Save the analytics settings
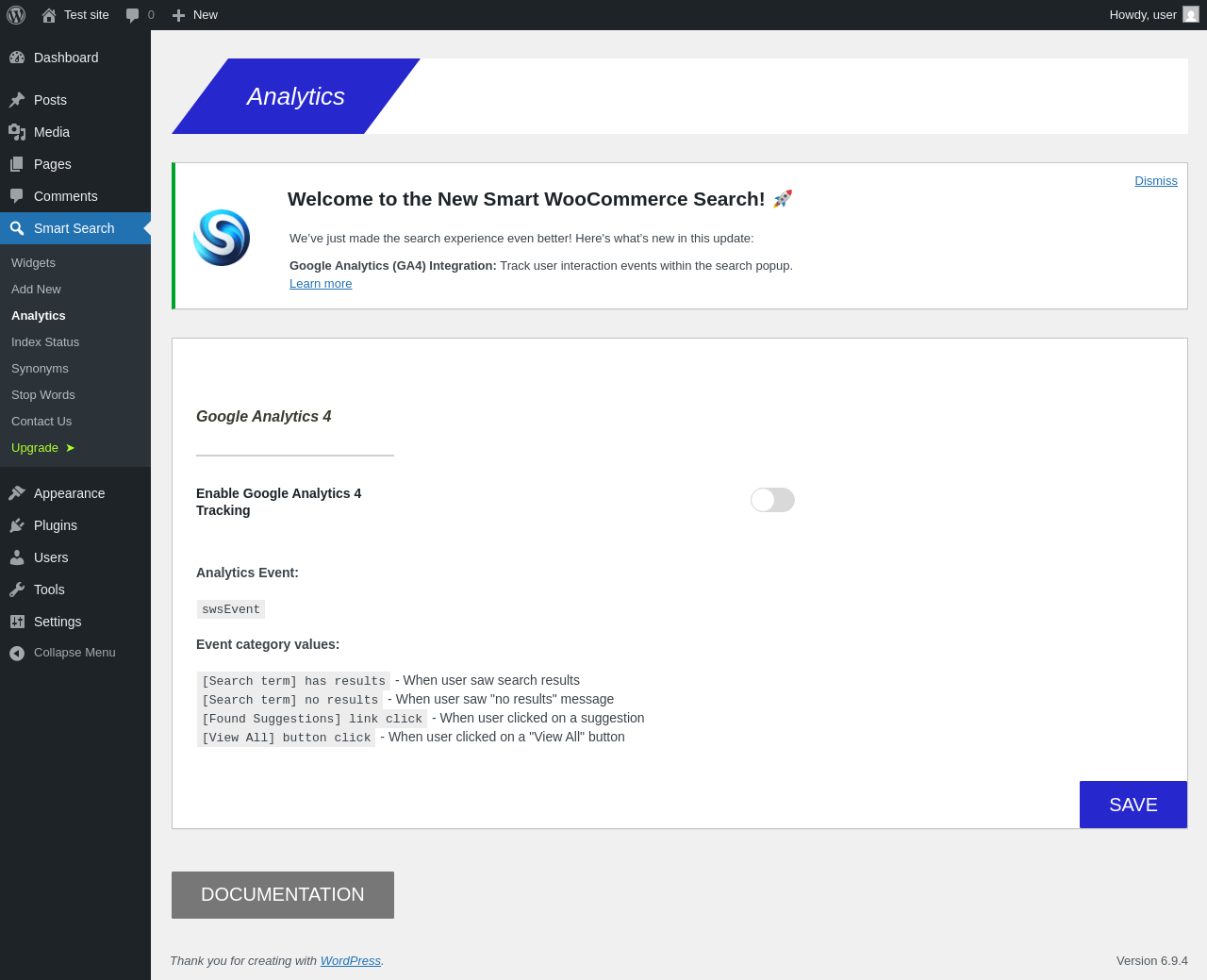The width and height of the screenshot is (1207, 980). (1133, 805)
